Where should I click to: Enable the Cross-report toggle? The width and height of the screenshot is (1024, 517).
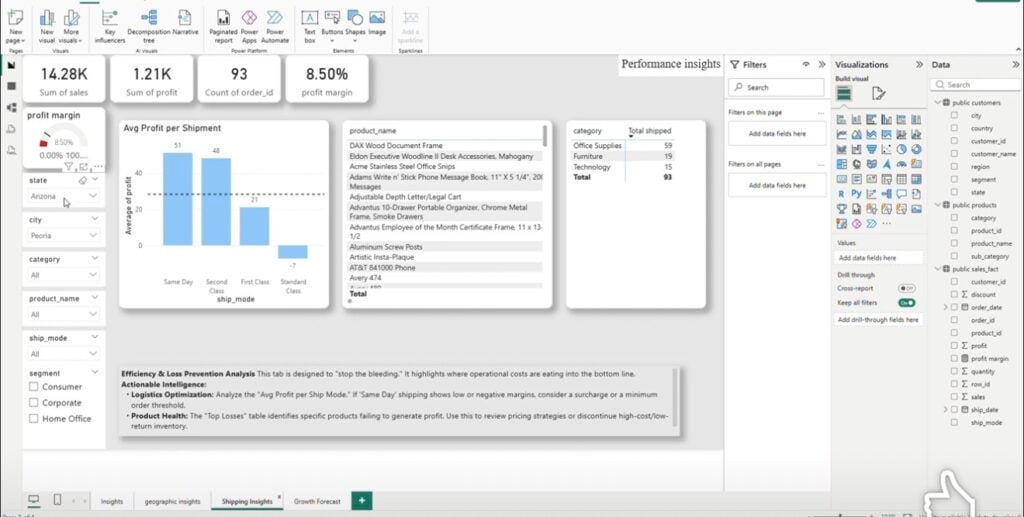point(906,288)
